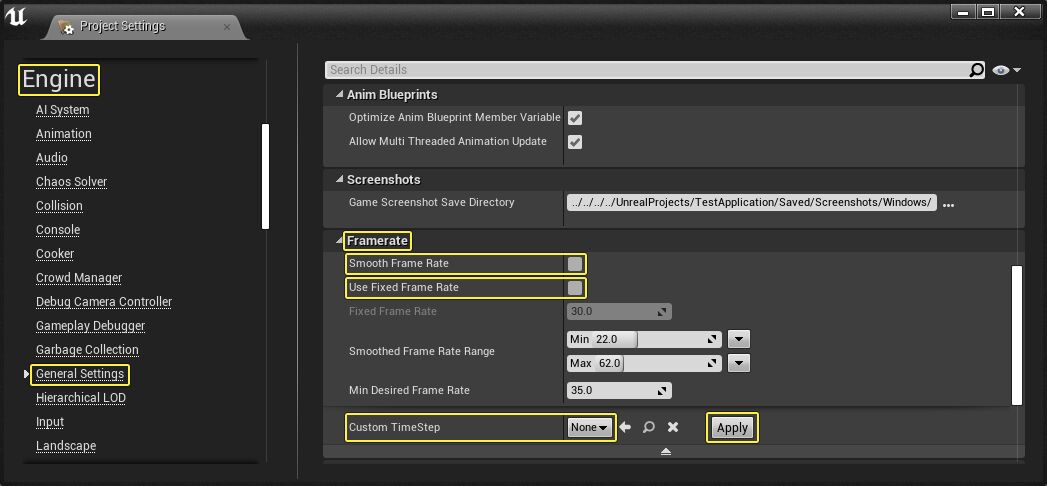1047x486 pixels.
Task: Open Landscape settings
Action: click(x=65, y=446)
